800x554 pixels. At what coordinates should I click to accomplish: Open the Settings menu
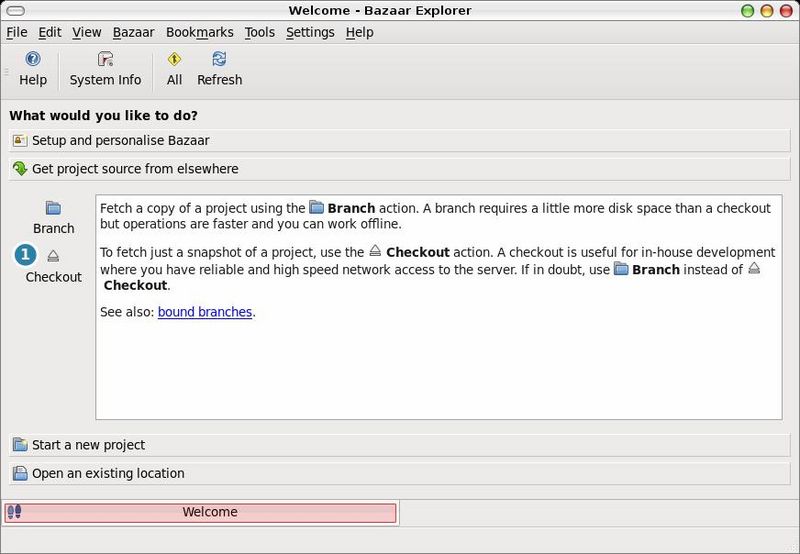pyautogui.click(x=310, y=32)
